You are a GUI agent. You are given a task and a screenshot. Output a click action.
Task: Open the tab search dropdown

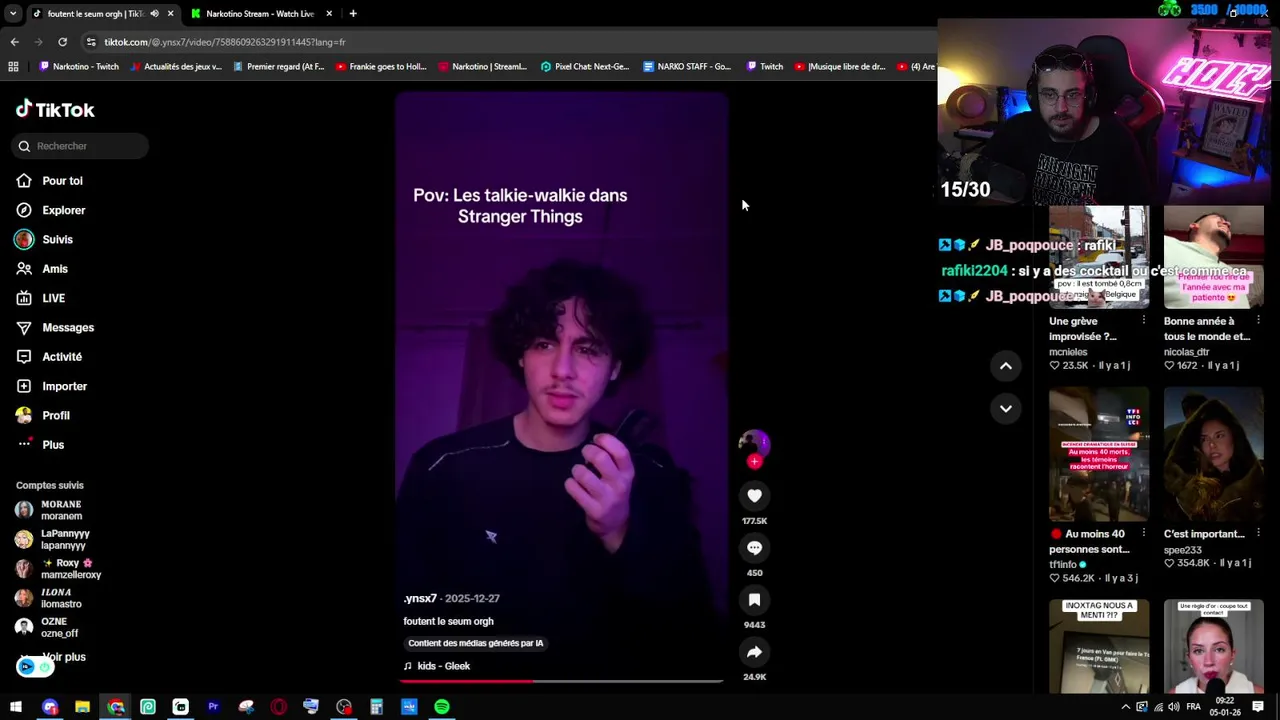pyautogui.click(x=12, y=14)
